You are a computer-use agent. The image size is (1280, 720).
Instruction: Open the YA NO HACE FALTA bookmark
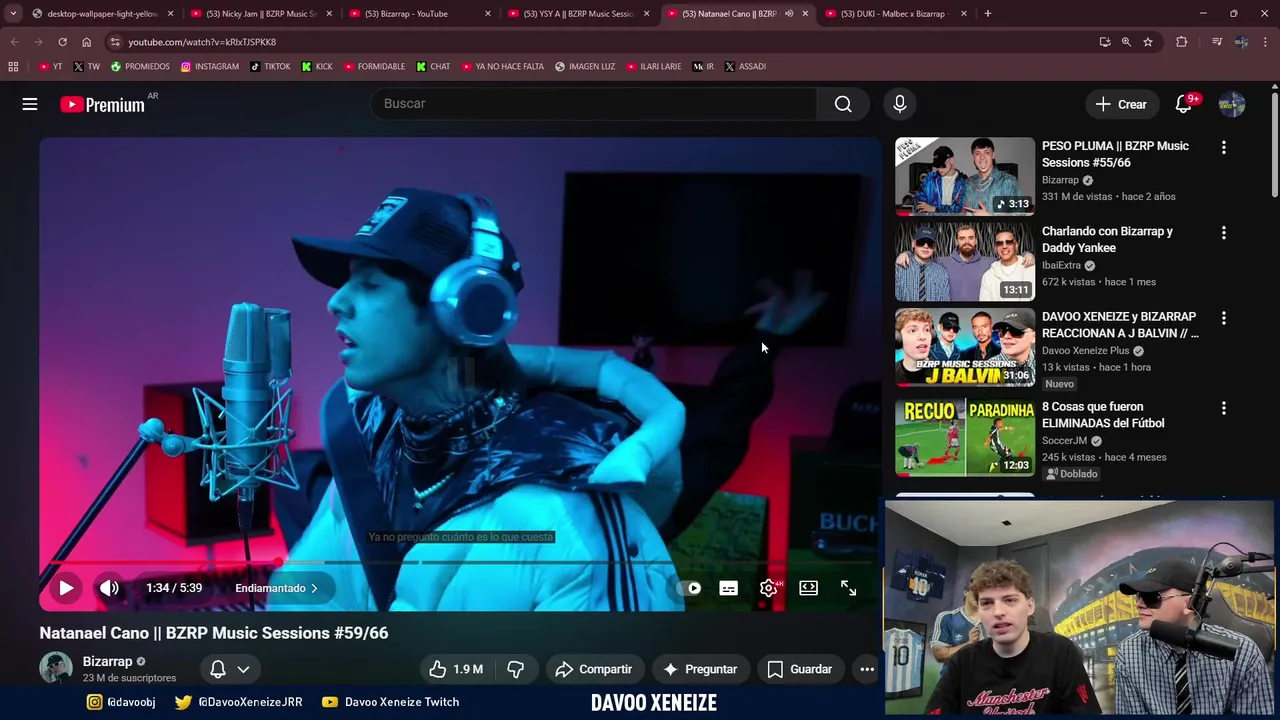coord(503,67)
